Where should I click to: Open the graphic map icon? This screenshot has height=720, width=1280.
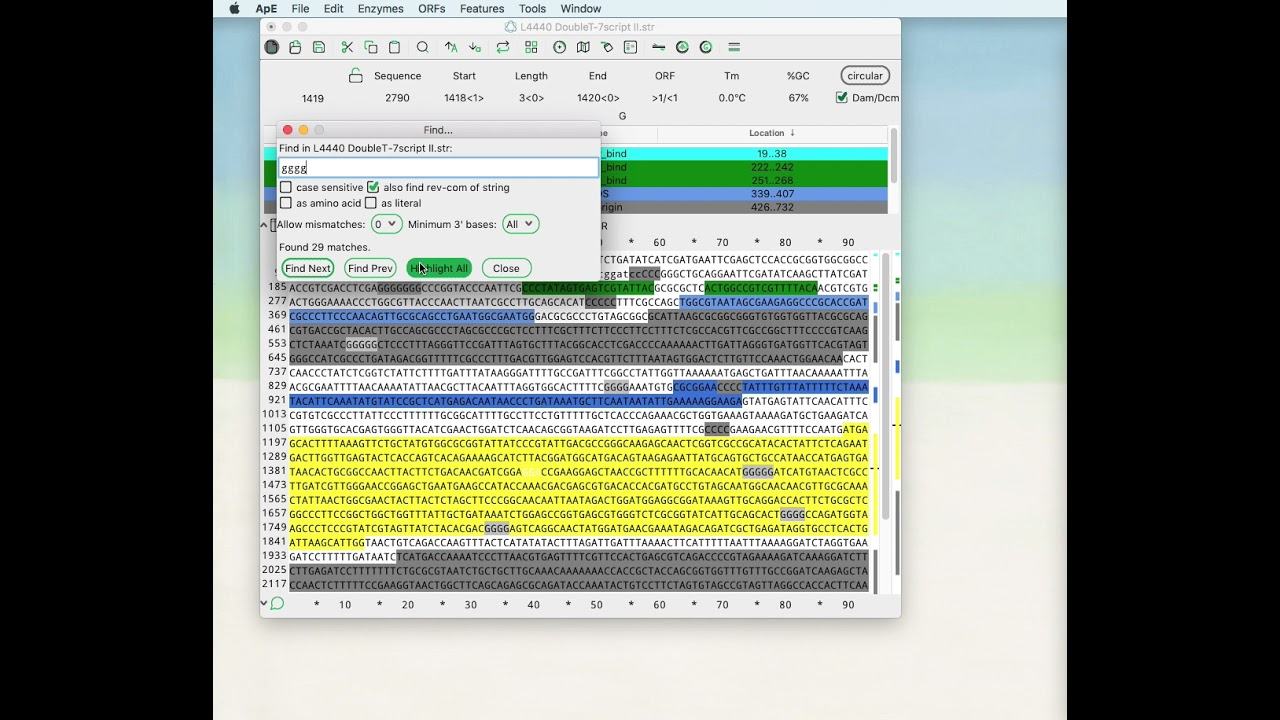583,47
